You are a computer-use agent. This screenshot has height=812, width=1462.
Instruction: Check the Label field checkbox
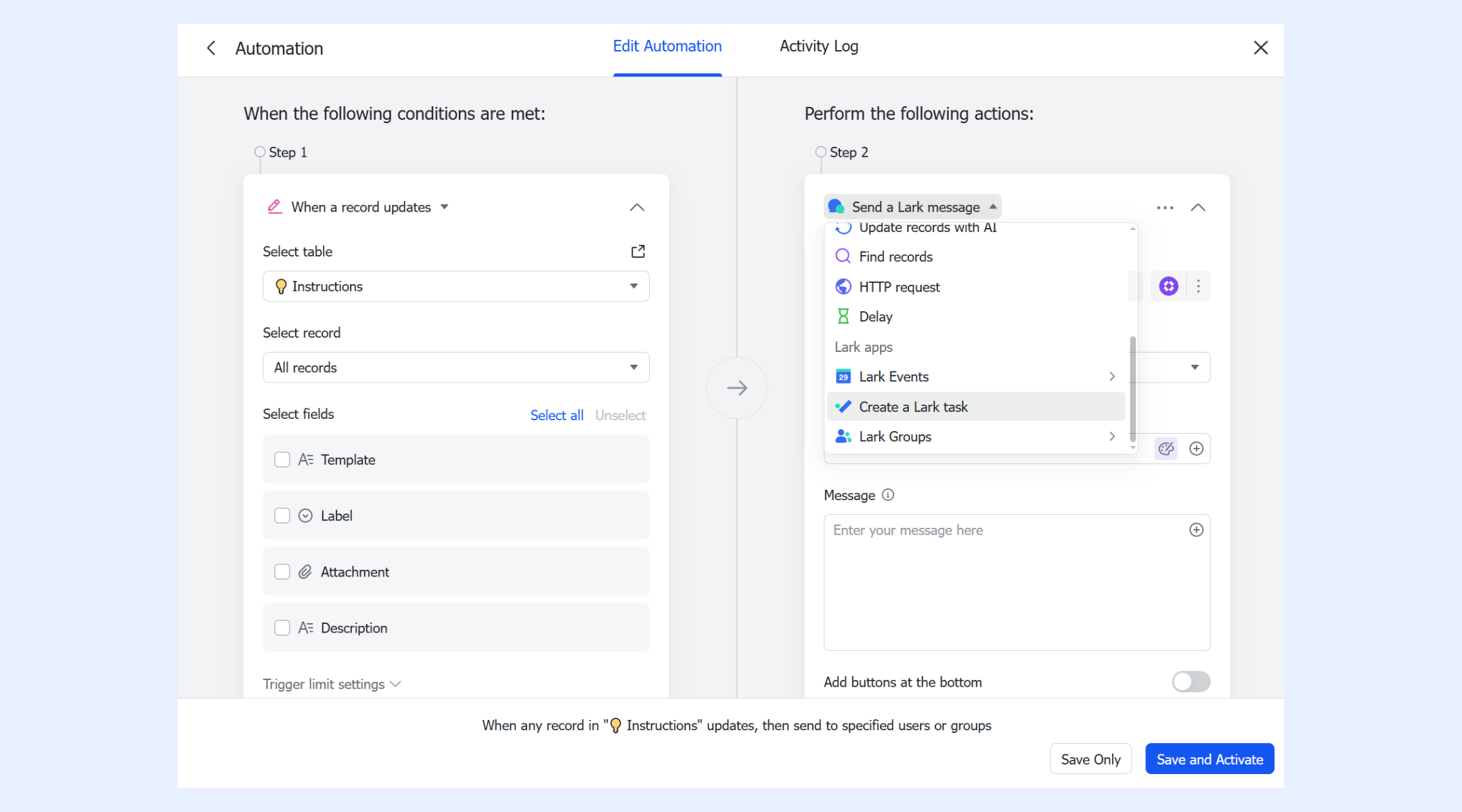(x=282, y=516)
